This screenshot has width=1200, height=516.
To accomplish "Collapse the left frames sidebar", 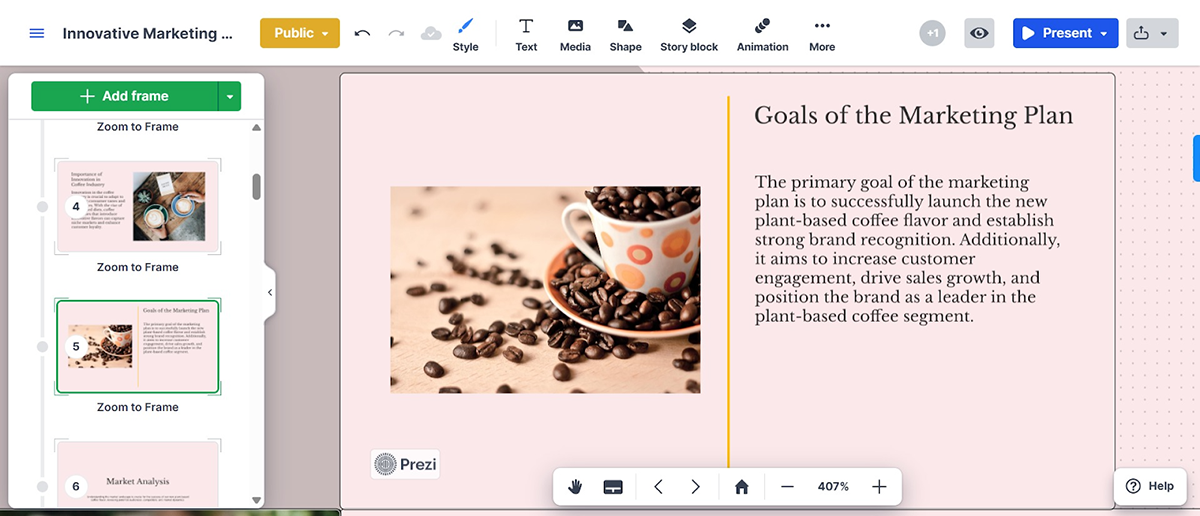I will (269, 292).
